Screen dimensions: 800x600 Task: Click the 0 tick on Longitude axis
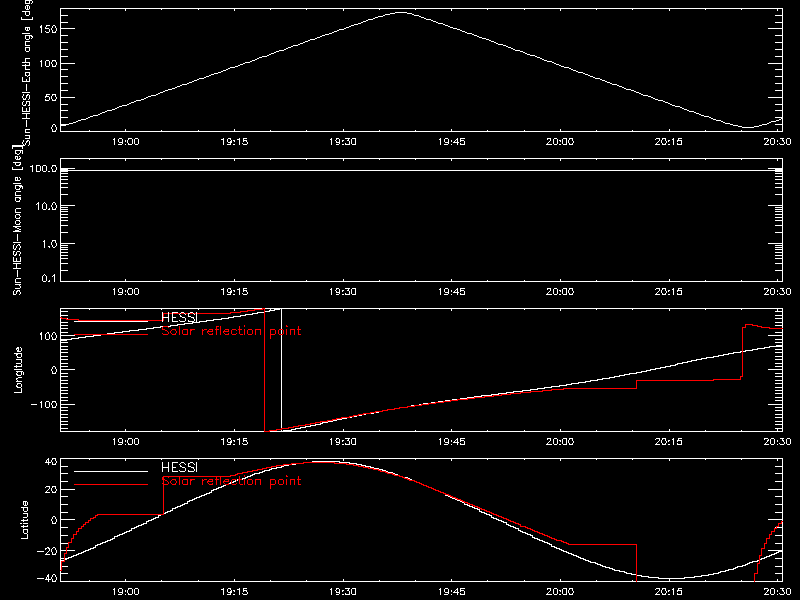coord(54,370)
